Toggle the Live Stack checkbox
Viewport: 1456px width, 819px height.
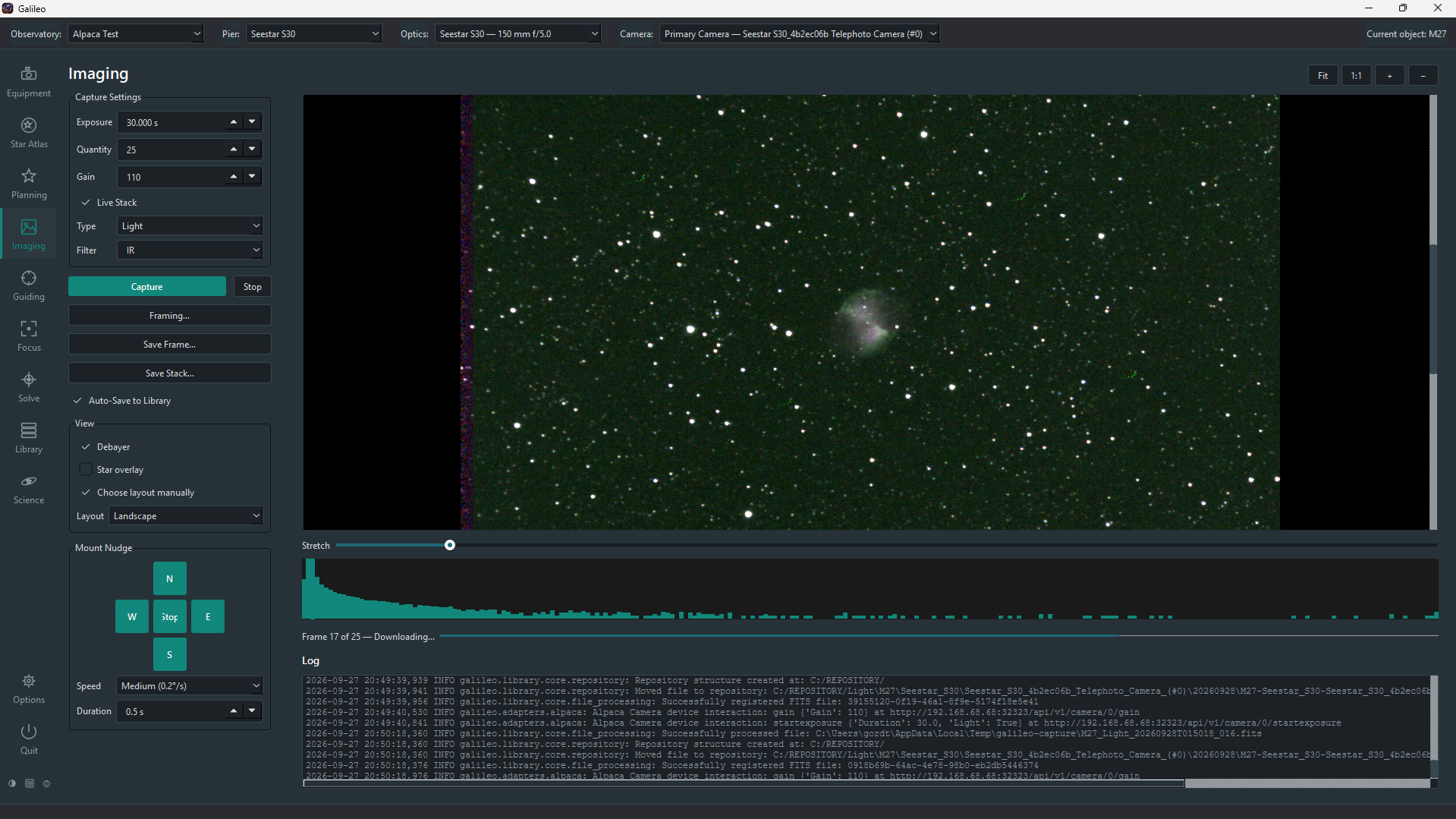coord(86,203)
